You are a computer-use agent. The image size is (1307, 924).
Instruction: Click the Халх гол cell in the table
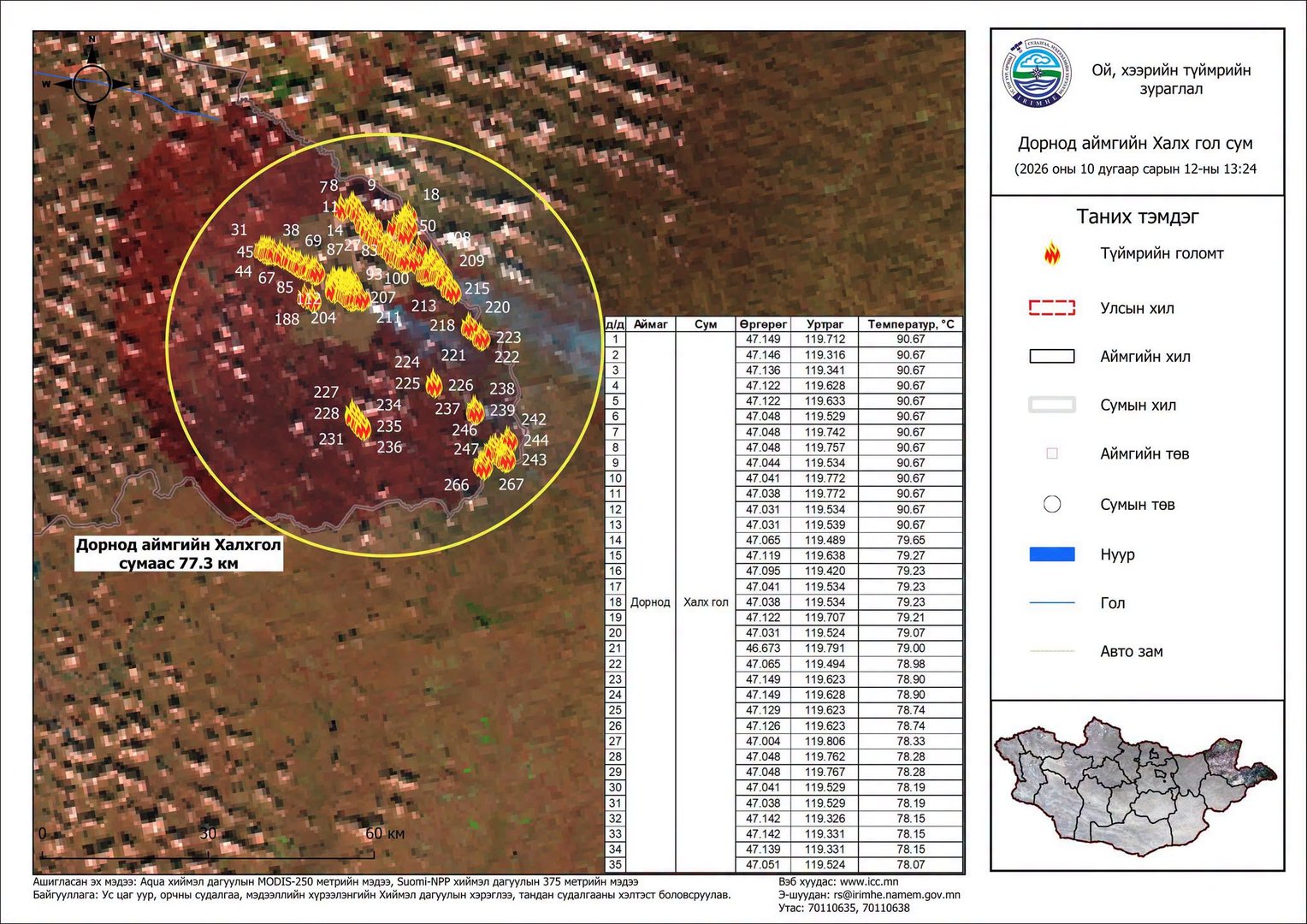click(x=706, y=602)
